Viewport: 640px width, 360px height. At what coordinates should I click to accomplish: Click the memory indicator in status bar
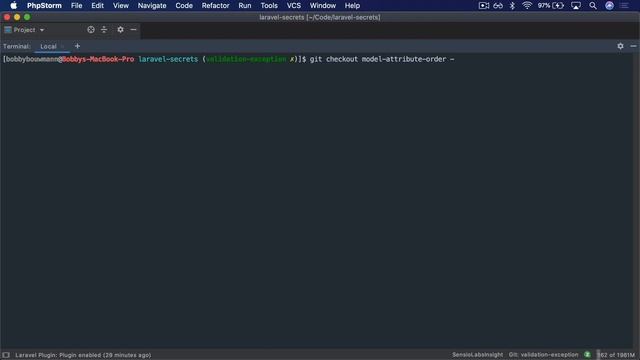(x=616, y=355)
